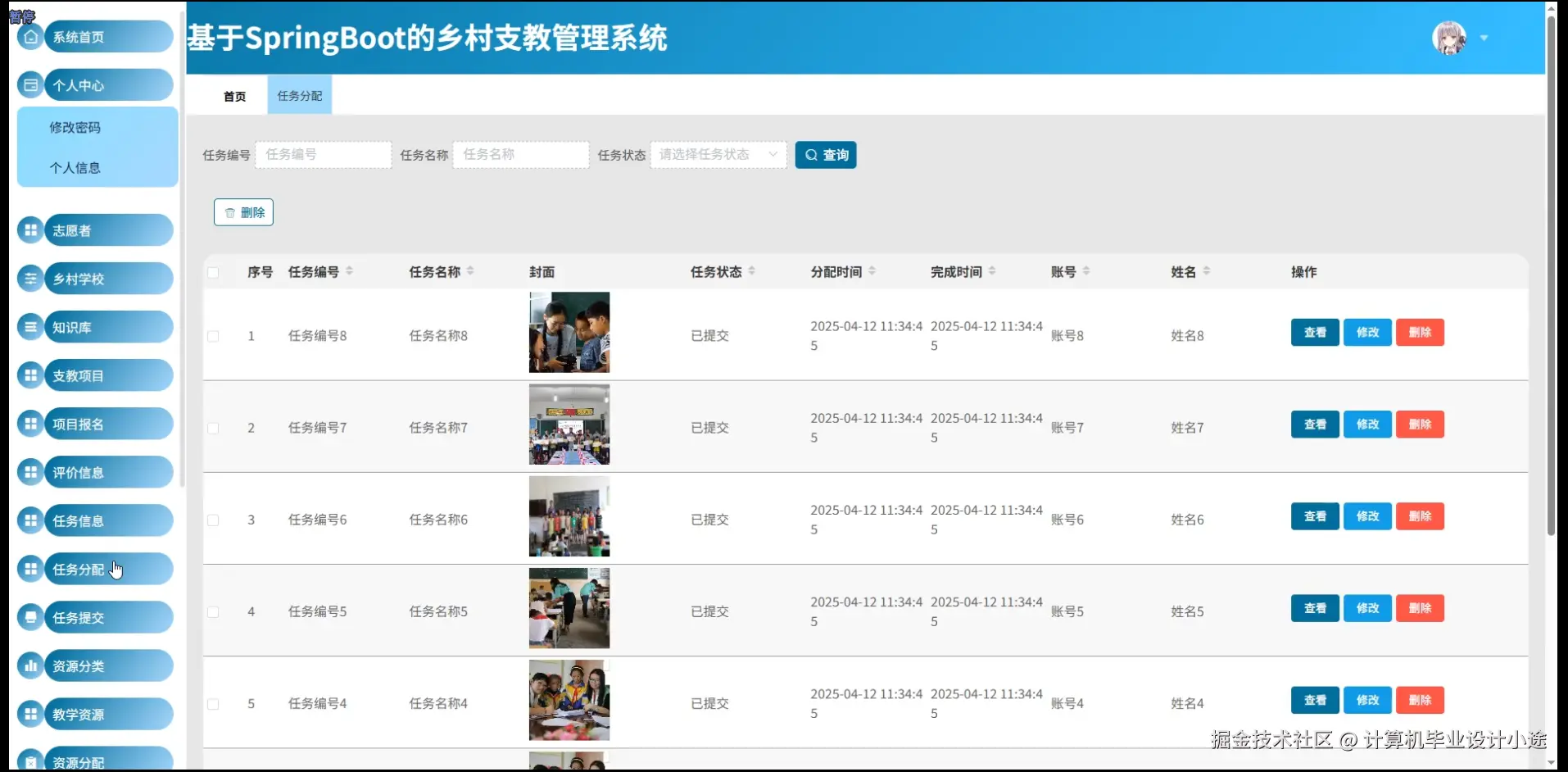Open 任务信息 sidebar menu
This screenshot has height=772, width=1568.
point(108,520)
